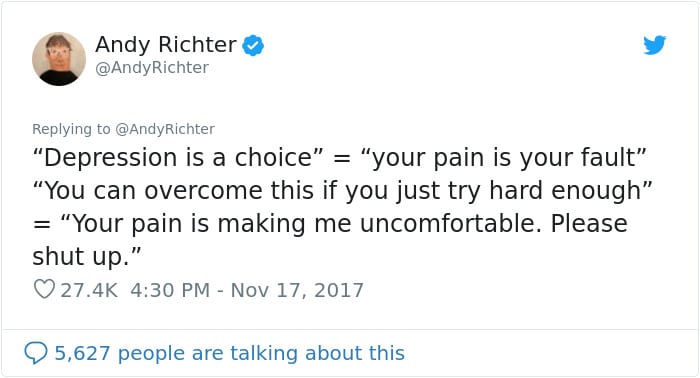This screenshot has height=378, width=700.
Task: Click the "Nov 17, 2017" date text
Action: [x=297, y=290]
